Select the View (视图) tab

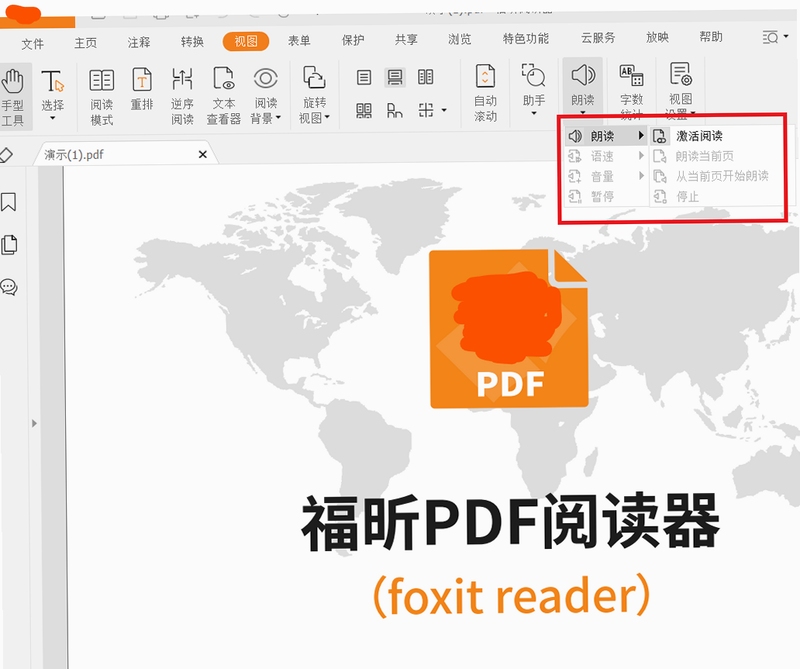point(246,41)
